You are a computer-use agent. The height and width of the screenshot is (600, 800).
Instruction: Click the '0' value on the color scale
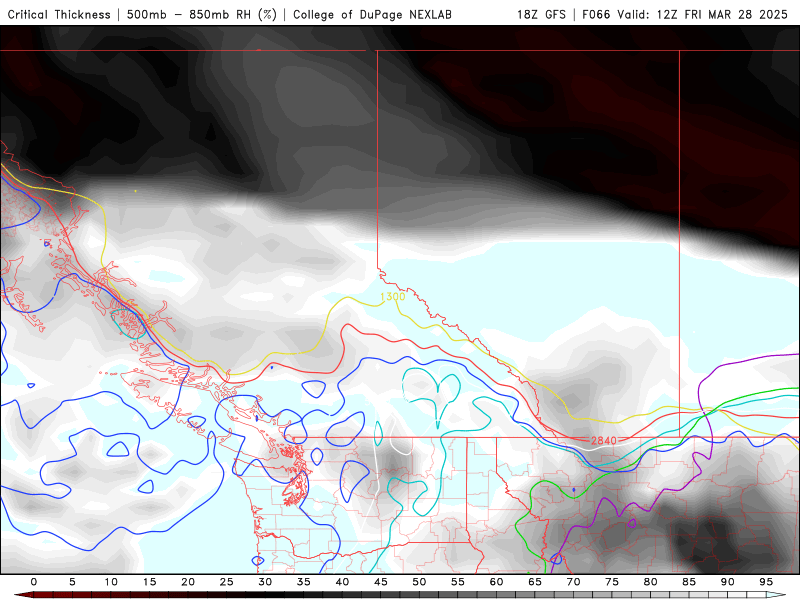pyautogui.click(x=34, y=582)
